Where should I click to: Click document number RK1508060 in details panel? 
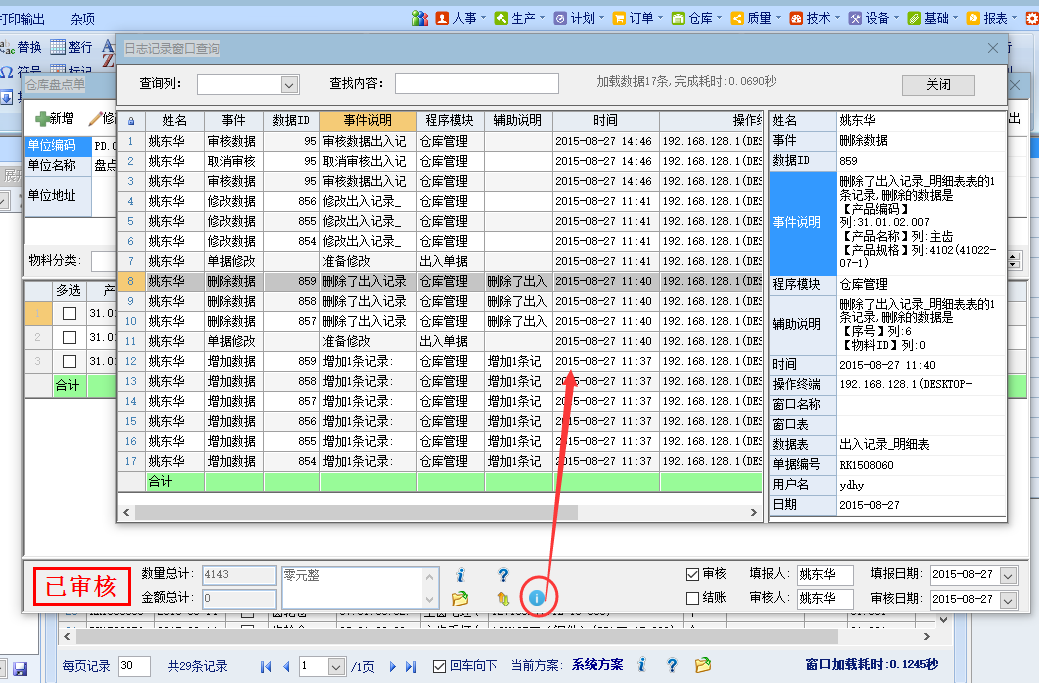tap(866, 465)
